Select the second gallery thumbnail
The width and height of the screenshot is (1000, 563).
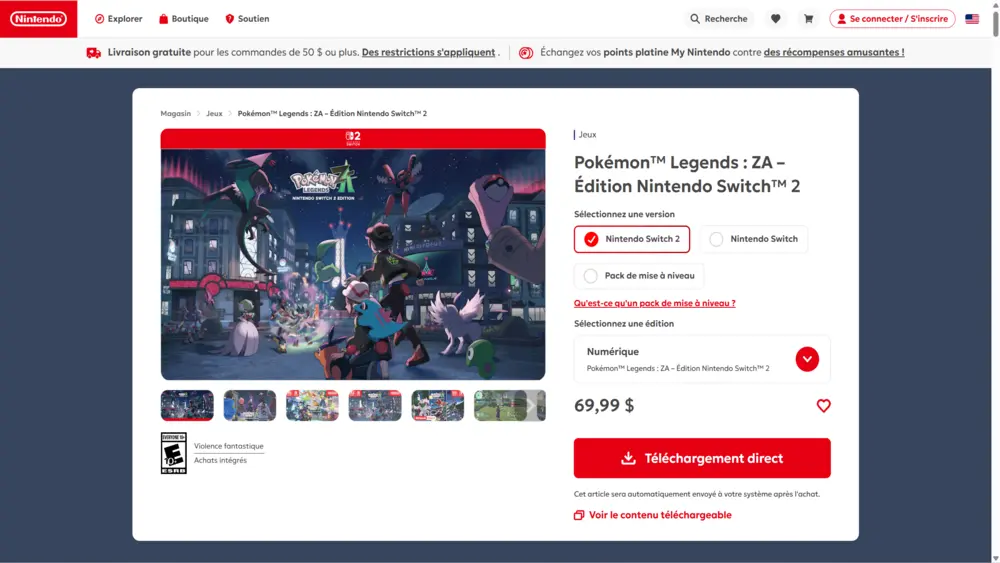(249, 406)
